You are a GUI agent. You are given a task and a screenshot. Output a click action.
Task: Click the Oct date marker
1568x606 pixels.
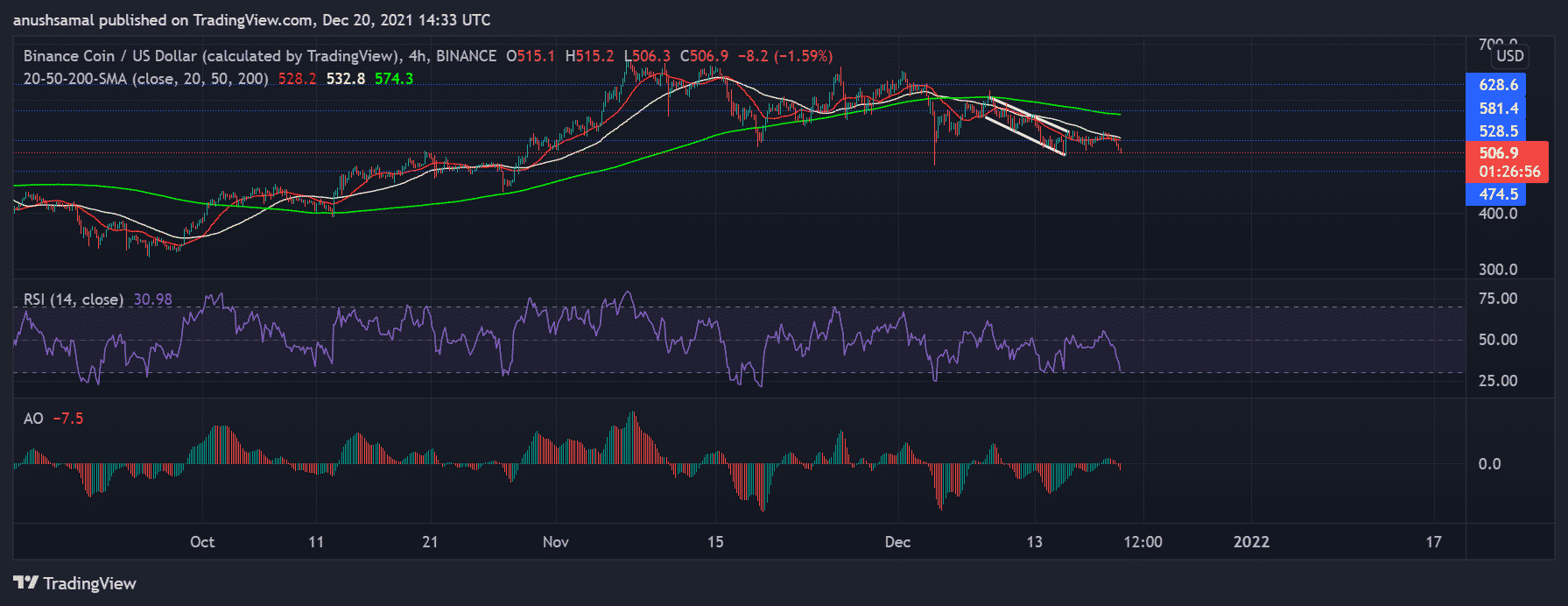(x=202, y=542)
